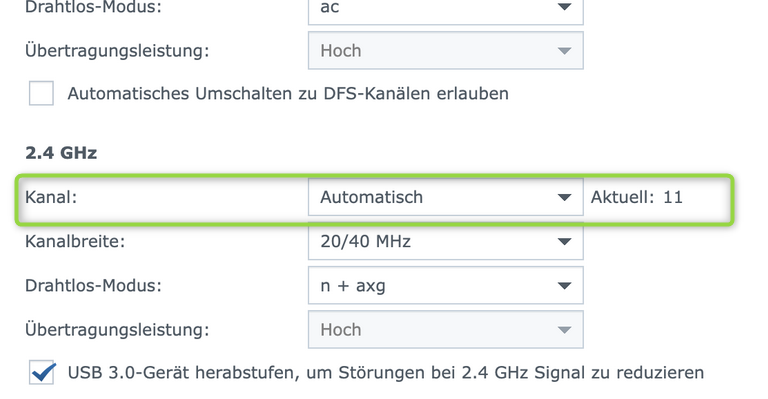Click the arrow of the "n + axg" dropdown

(564, 285)
